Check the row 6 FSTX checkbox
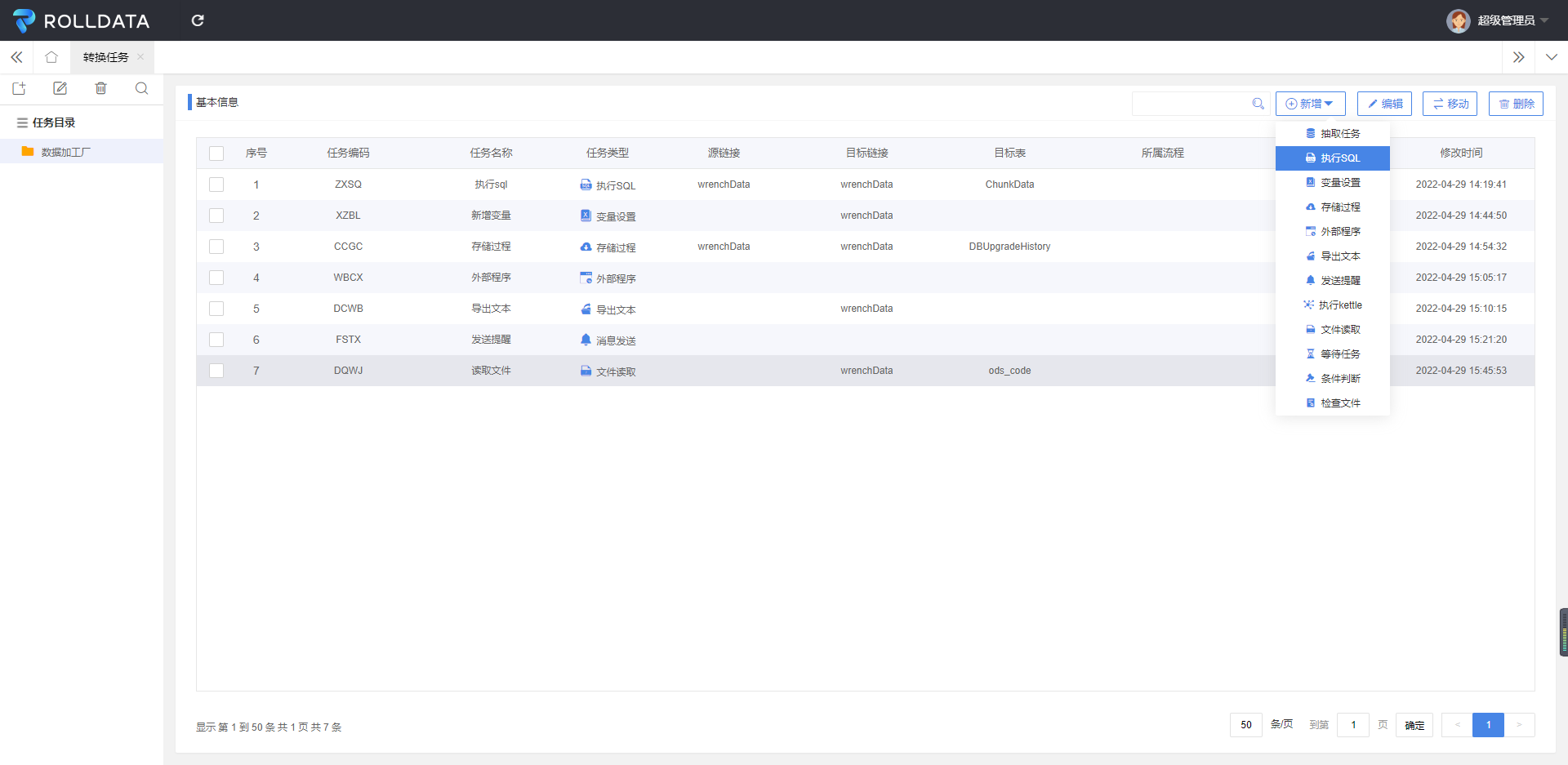This screenshot has width=1568, height=765. tap(216, 340)
